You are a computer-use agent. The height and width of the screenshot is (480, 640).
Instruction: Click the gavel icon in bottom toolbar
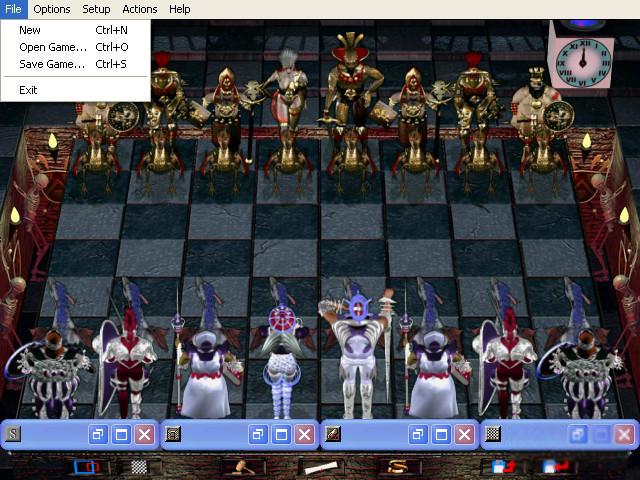point(243,467)
